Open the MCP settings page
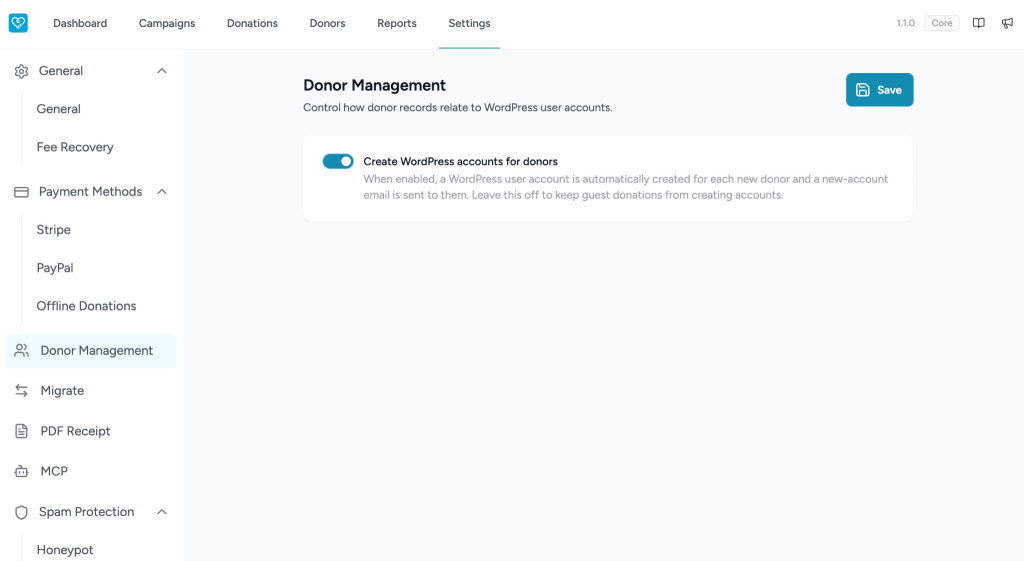Image resolution: width=1024 pixels, height=561 pixels. (54, 471)
